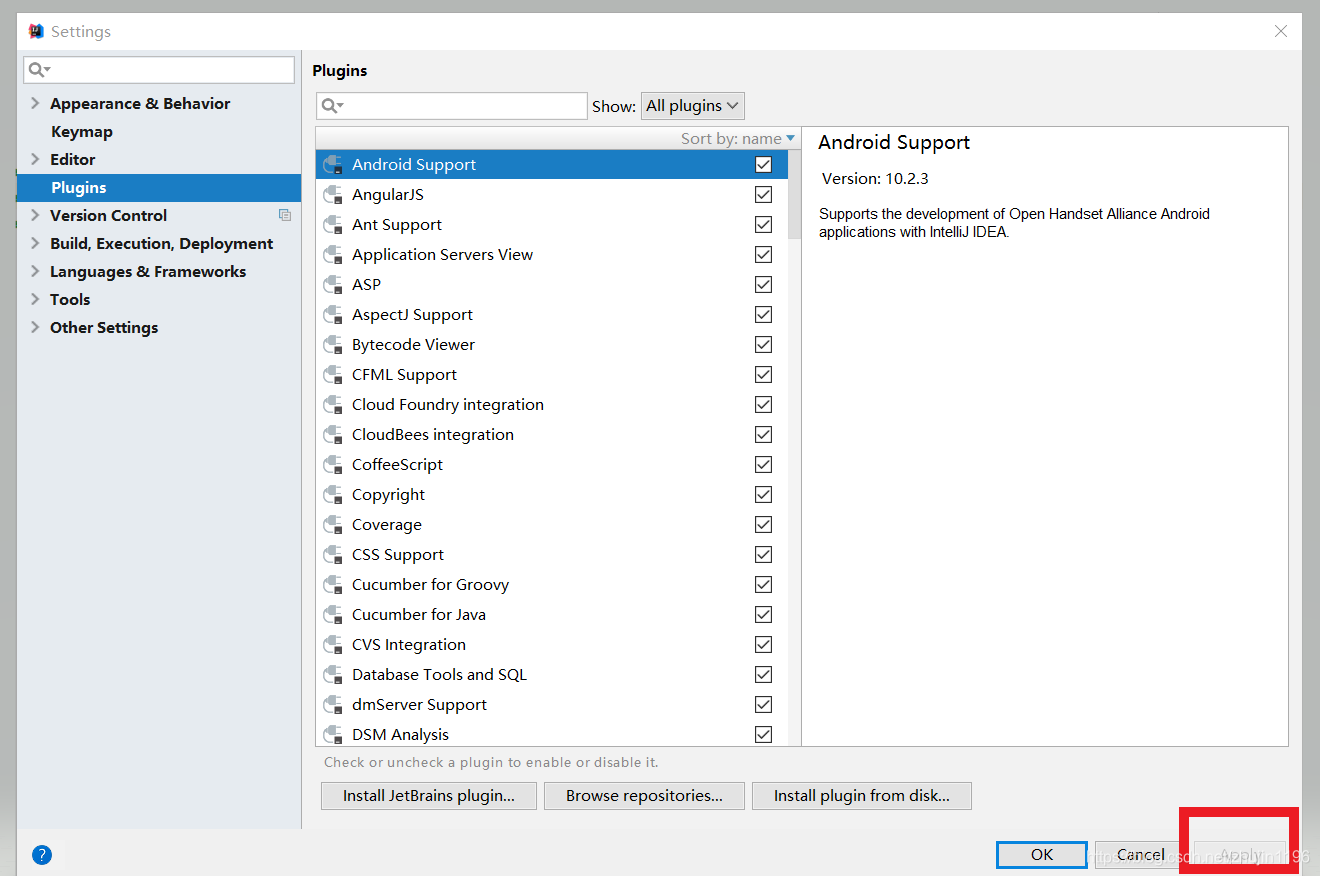Click the CFML Support plugin icon
This screenshot has height=876, width=1320.
tap(333, 375)
